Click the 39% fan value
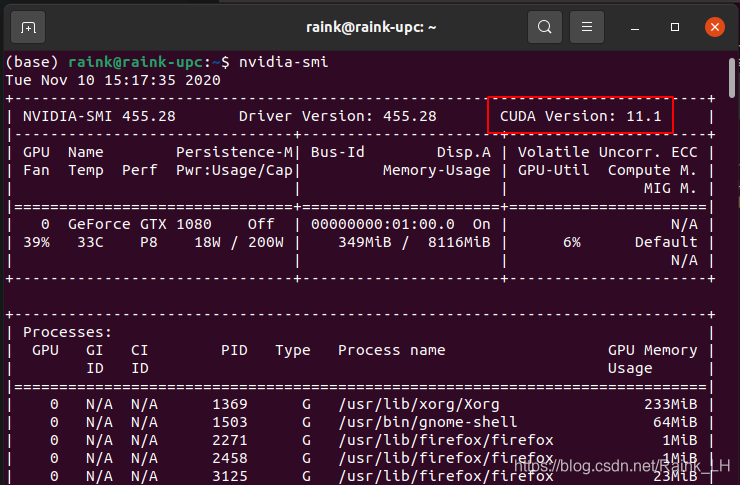 point(36,242)
